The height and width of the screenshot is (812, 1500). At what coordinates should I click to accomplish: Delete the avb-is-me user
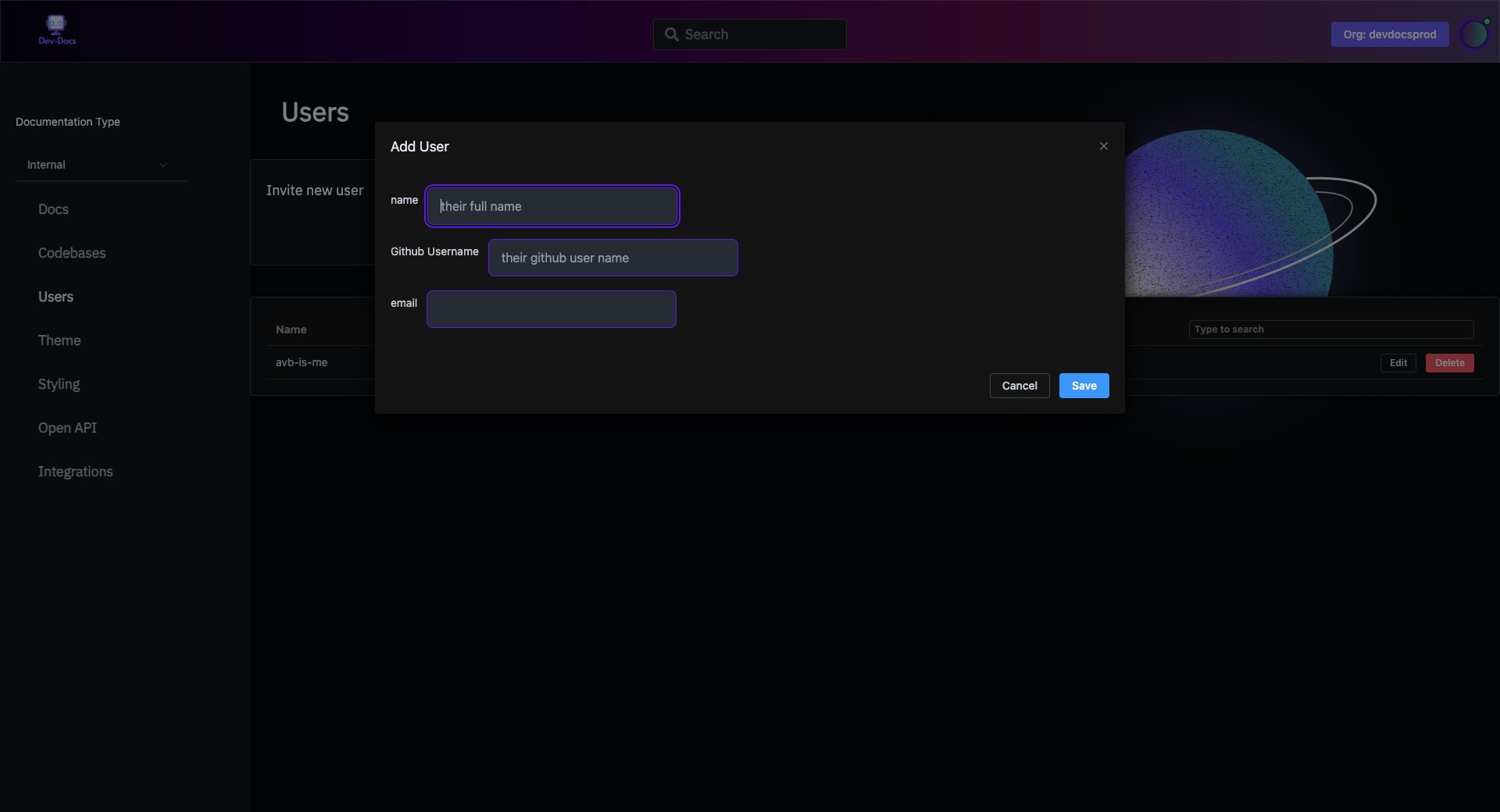[x=1449, y=363]
